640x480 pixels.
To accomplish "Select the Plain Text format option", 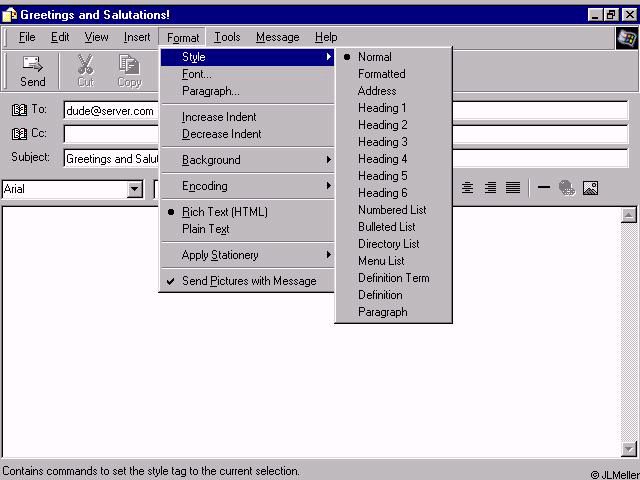I will point(205,229).
